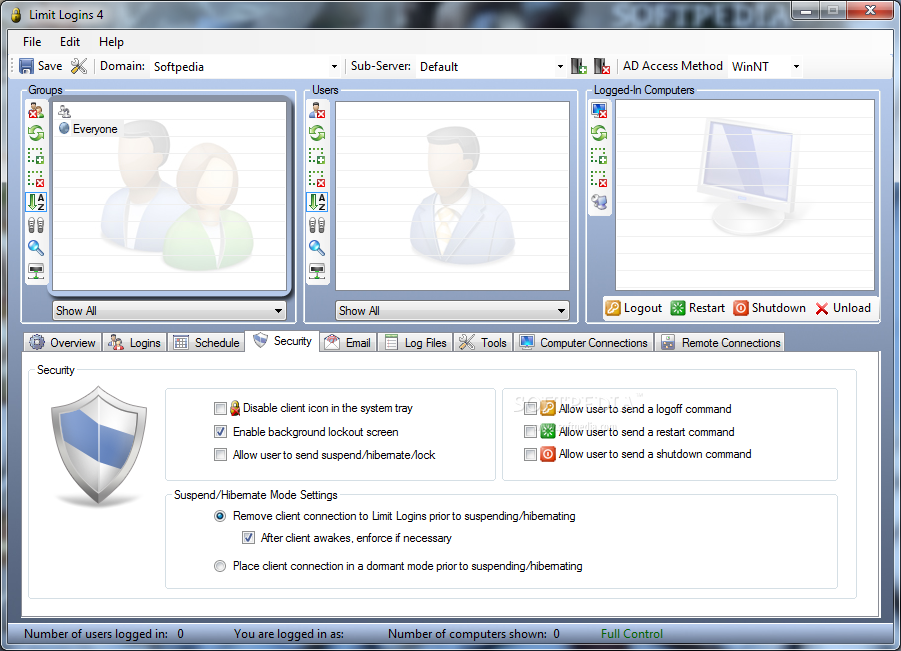
Task: Click the Full Control status text
Action: coord(632,634)
